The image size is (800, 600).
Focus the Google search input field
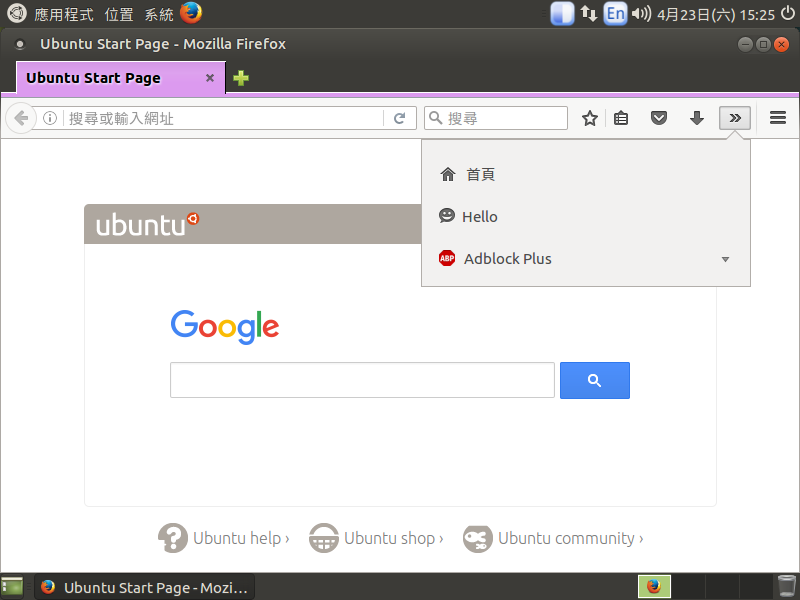pos(362,380)
